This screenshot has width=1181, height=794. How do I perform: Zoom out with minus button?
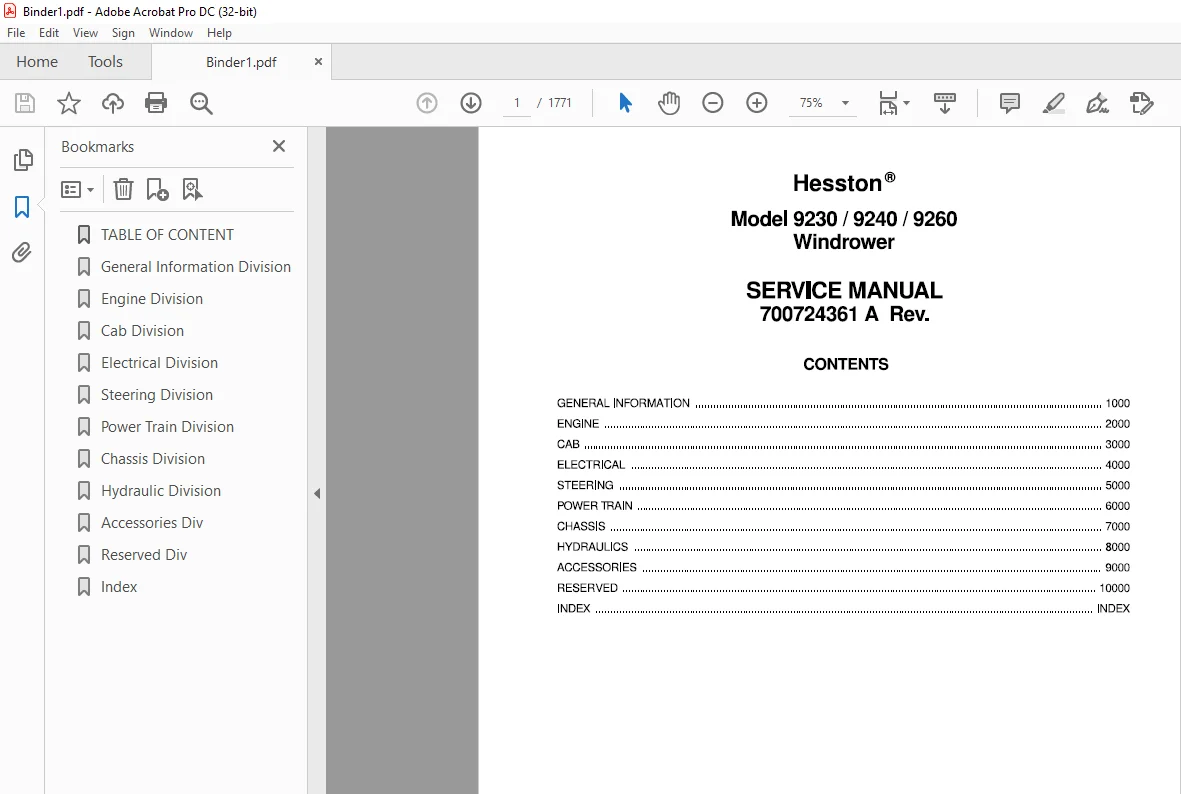point(713,102)
